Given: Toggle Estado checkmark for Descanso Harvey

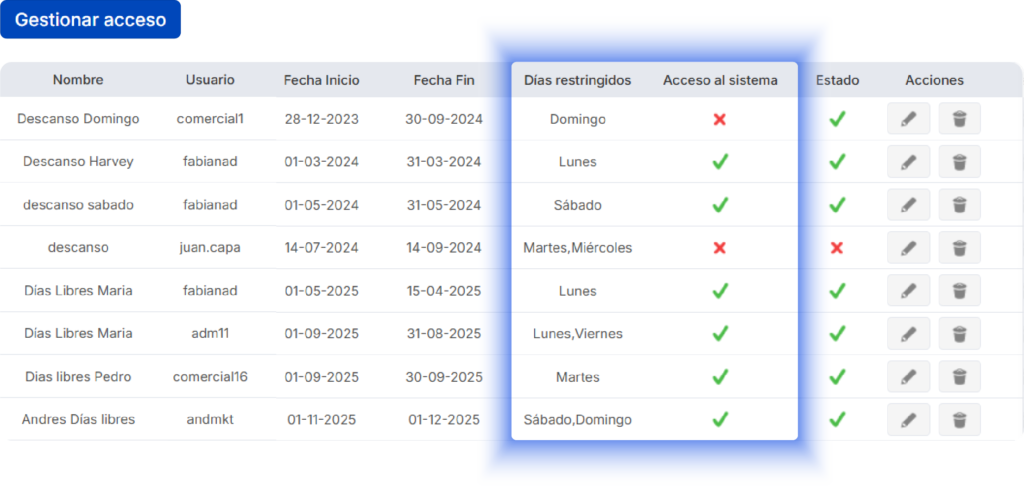Looking at the screenshot, I should [837, 162].
